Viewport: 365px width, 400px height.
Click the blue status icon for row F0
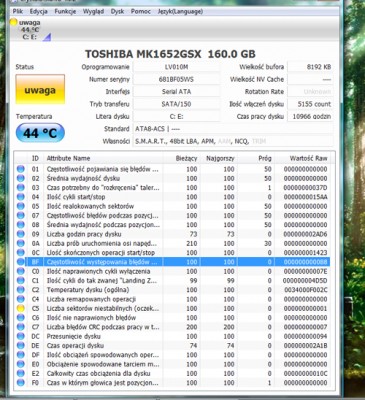point(21,383)
